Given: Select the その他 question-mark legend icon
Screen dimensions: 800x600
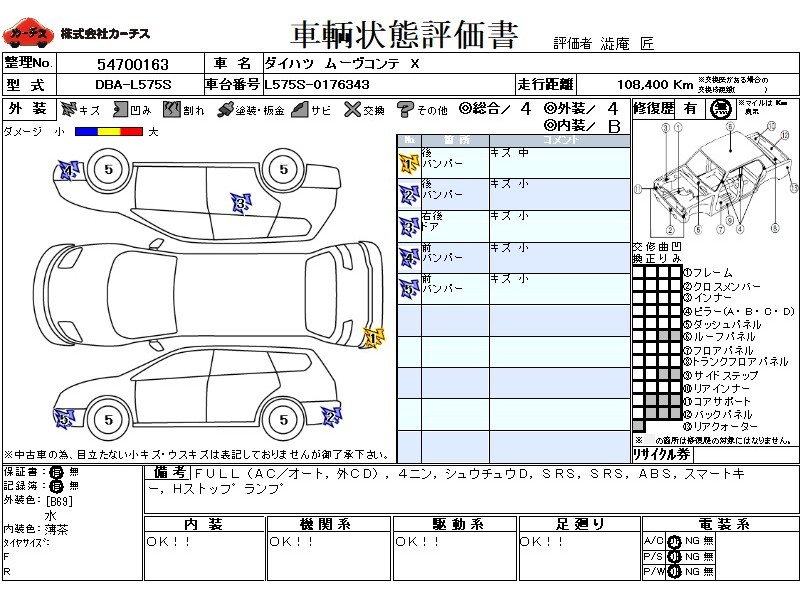Looking at the screenshot, I should [405, 110].
